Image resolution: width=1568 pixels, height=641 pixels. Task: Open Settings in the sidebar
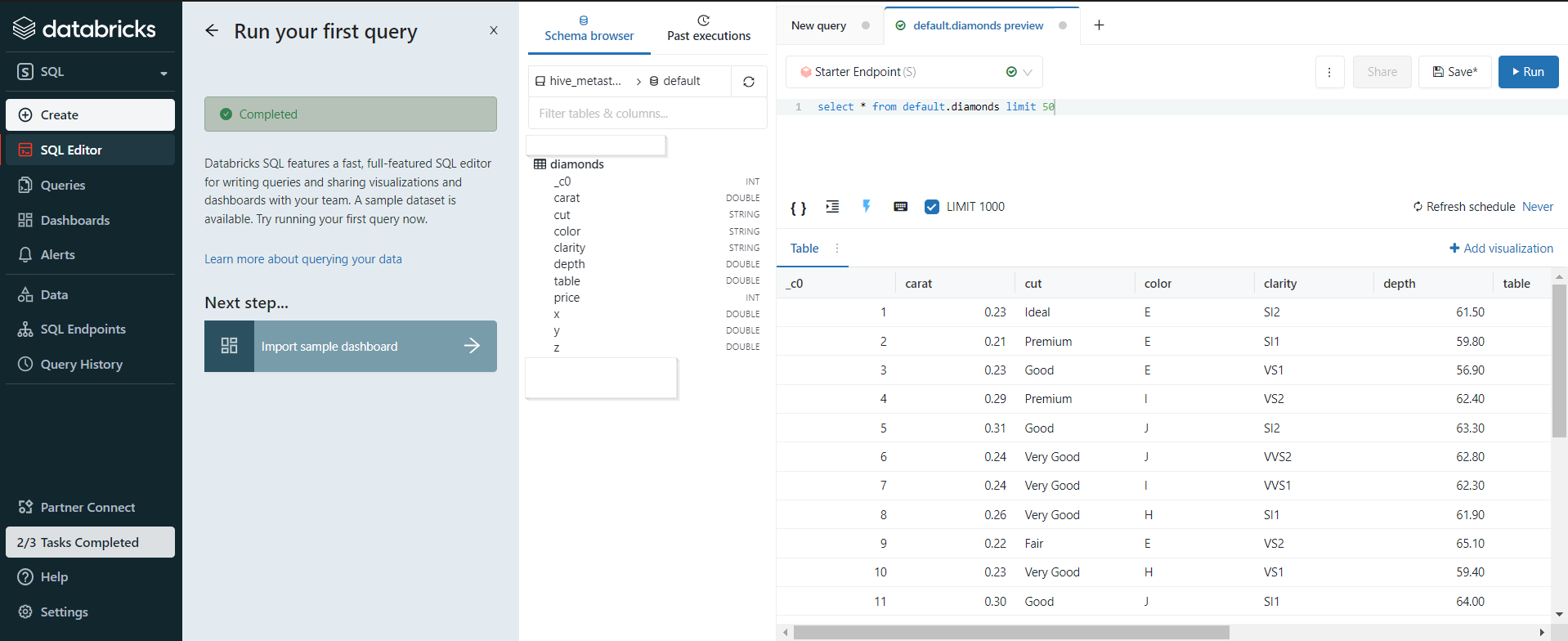[x=90, y=612]
